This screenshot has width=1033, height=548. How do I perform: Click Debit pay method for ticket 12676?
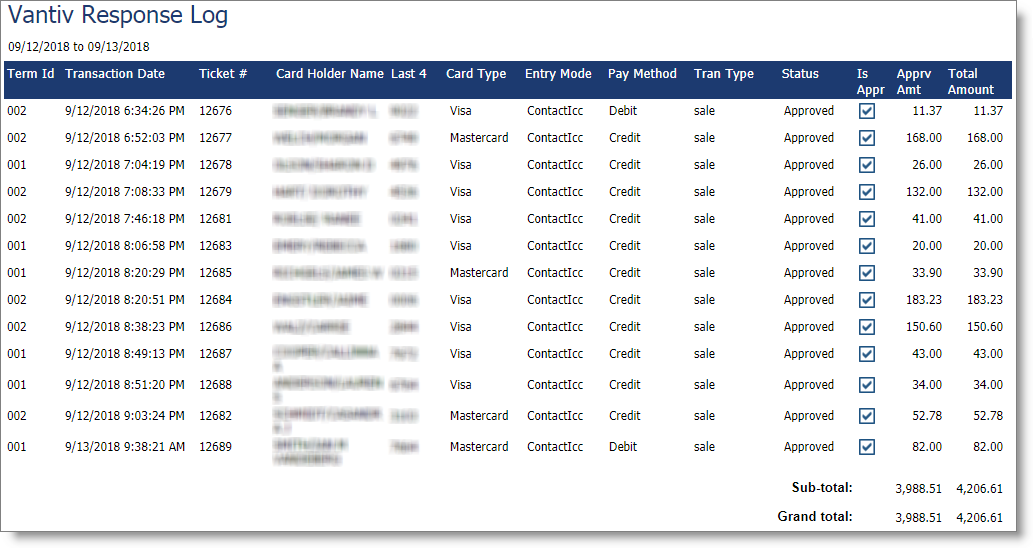(623, 111)
